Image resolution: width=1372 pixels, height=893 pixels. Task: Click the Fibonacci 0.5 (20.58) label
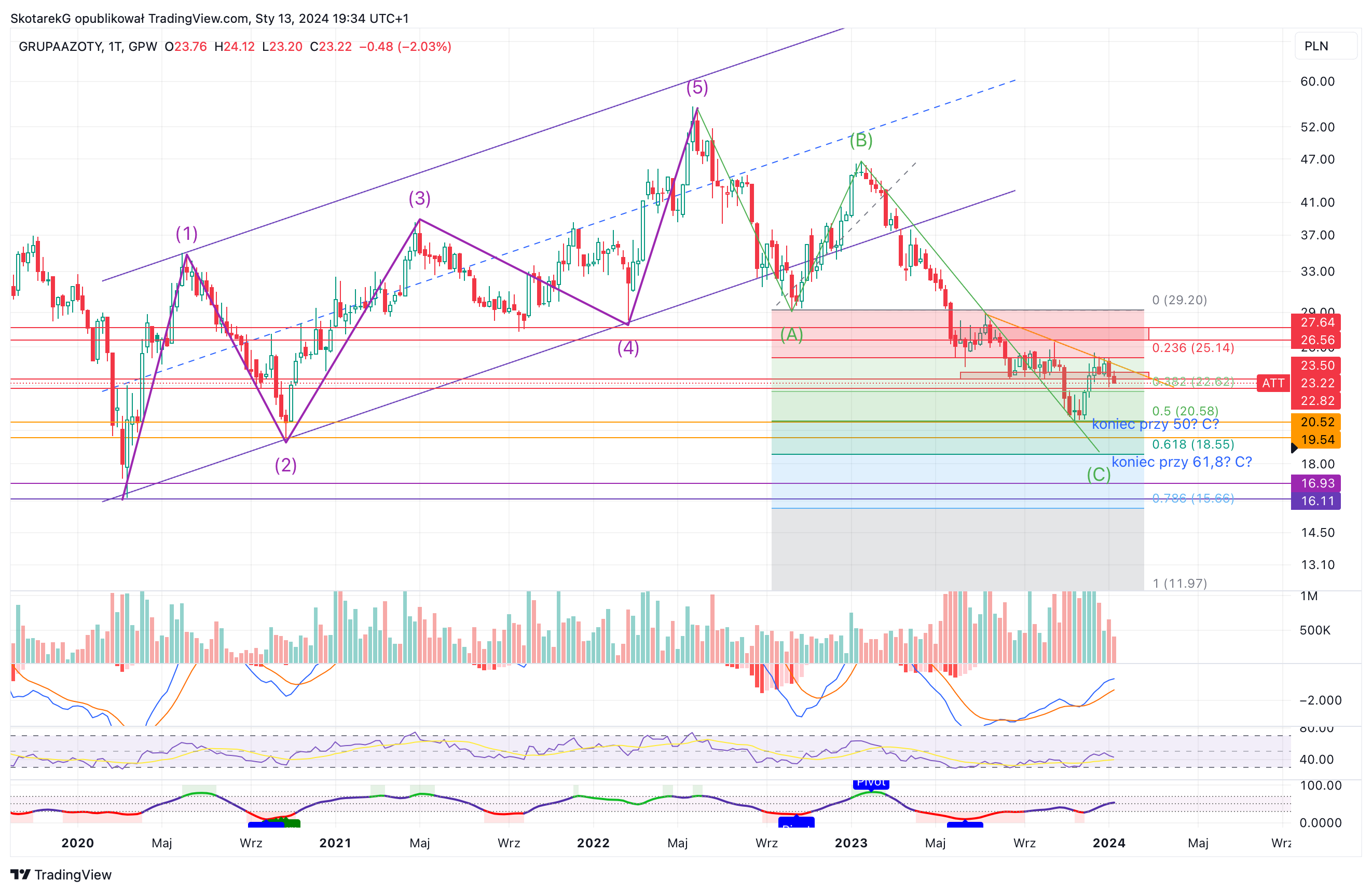[1185, 411]
